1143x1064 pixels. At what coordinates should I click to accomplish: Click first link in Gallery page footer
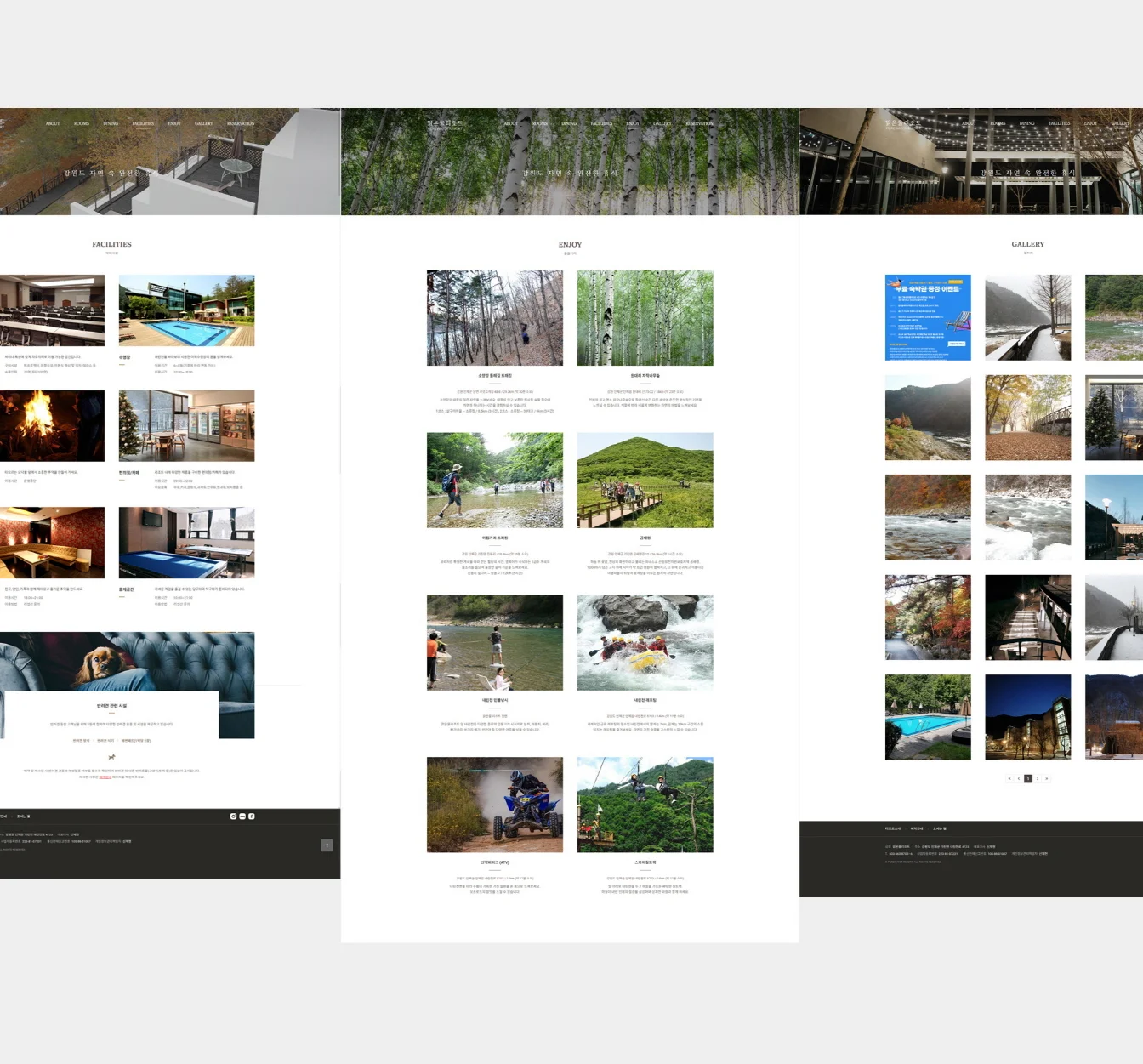892,828
